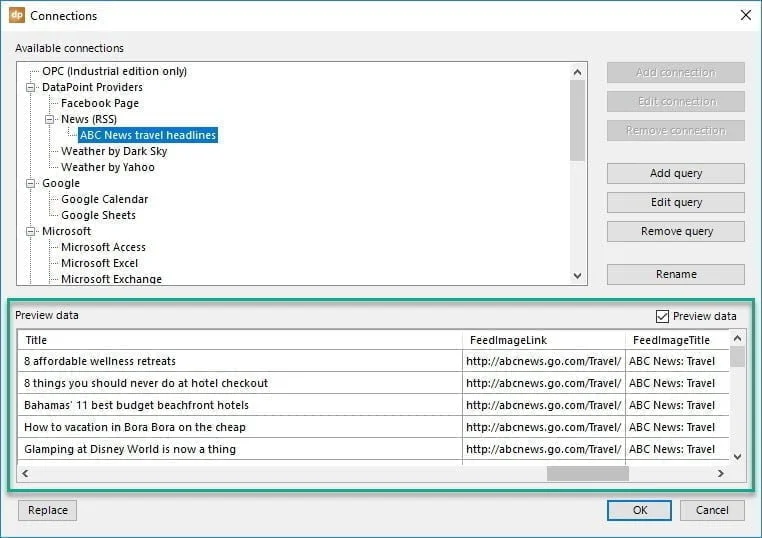Click preview table scroll up arrow
Screen dimensions: 762x538
(737, 338)
